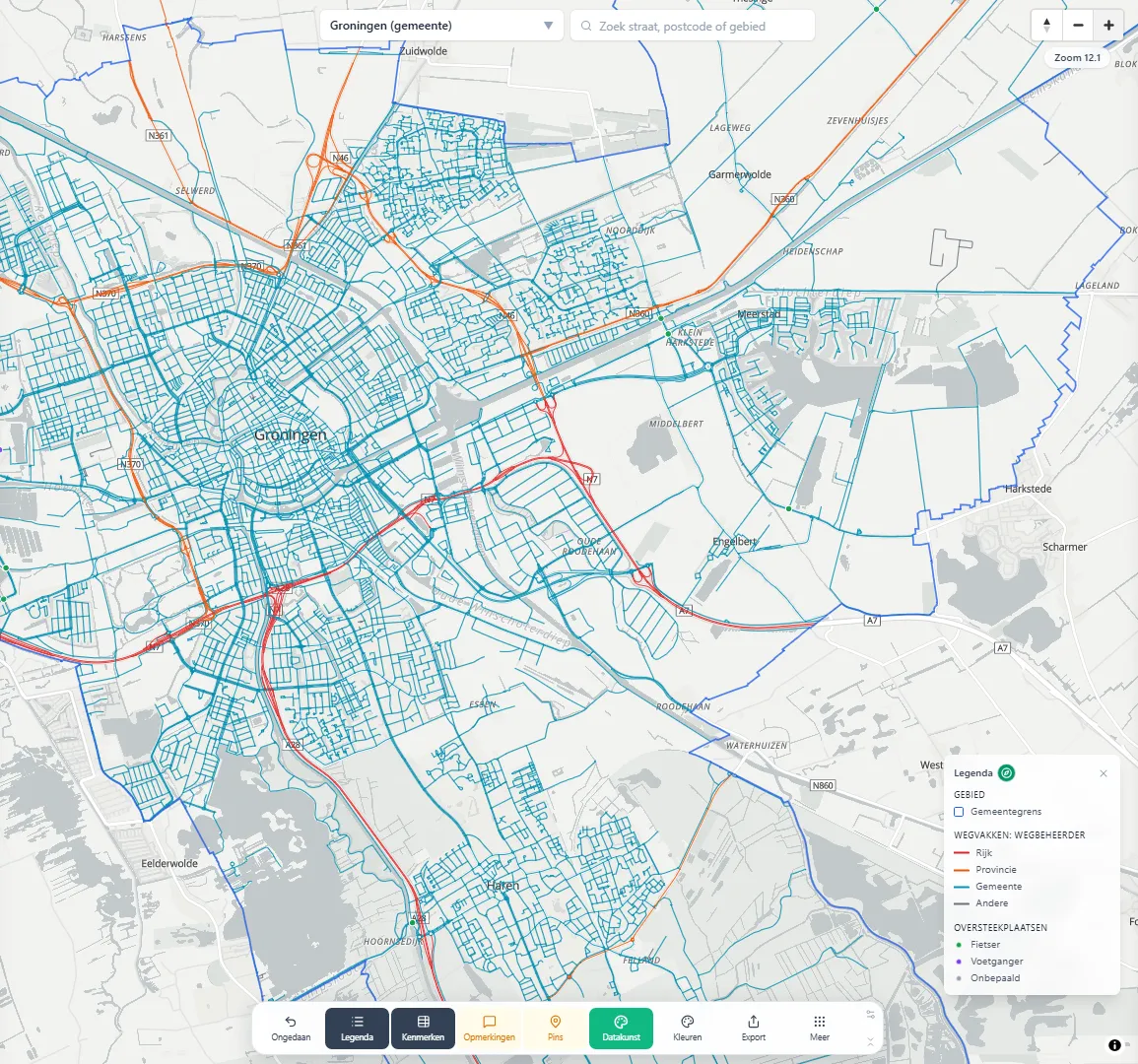Click the Garmerwolde label on map
Image resolution: width=1138 pixels, height=1064 pixels.
(740, 175)
